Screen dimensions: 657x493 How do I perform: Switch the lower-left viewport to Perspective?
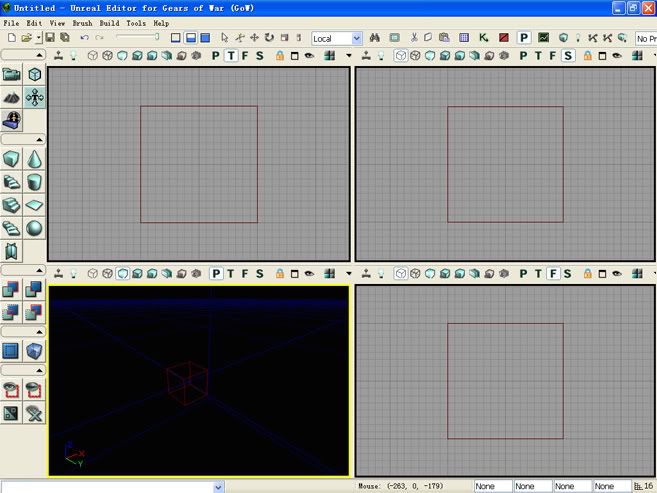pyautogui.click(x=217, y=273)
